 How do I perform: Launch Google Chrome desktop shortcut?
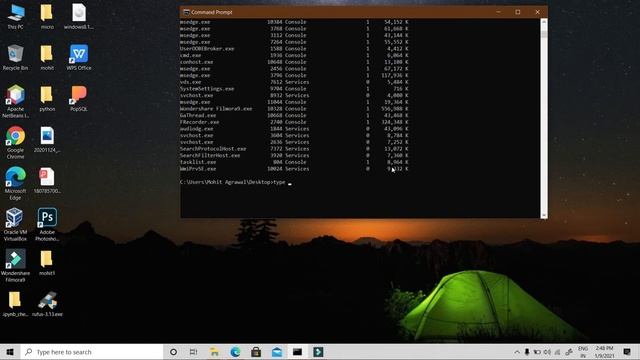(x=15, y=142)
